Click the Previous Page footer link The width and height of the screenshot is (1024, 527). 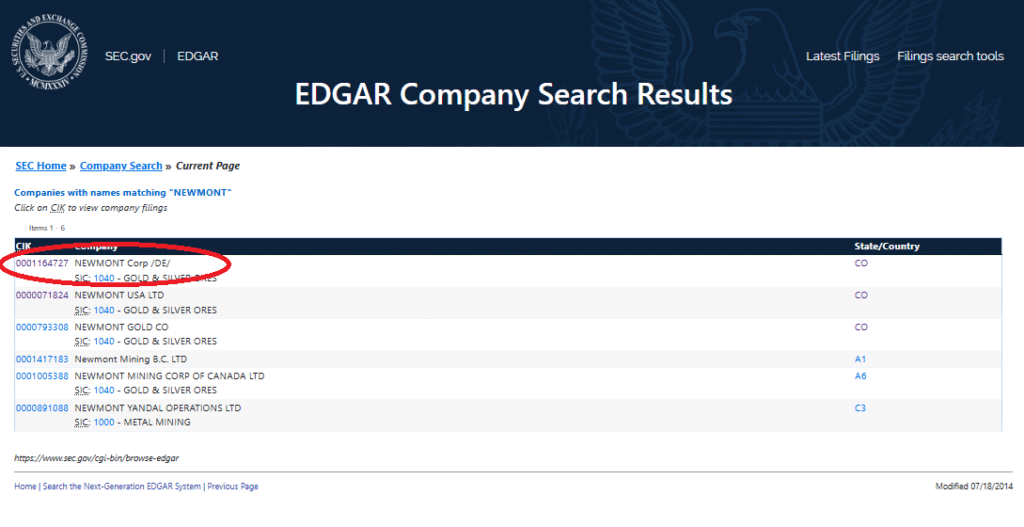tap(232, 487)
